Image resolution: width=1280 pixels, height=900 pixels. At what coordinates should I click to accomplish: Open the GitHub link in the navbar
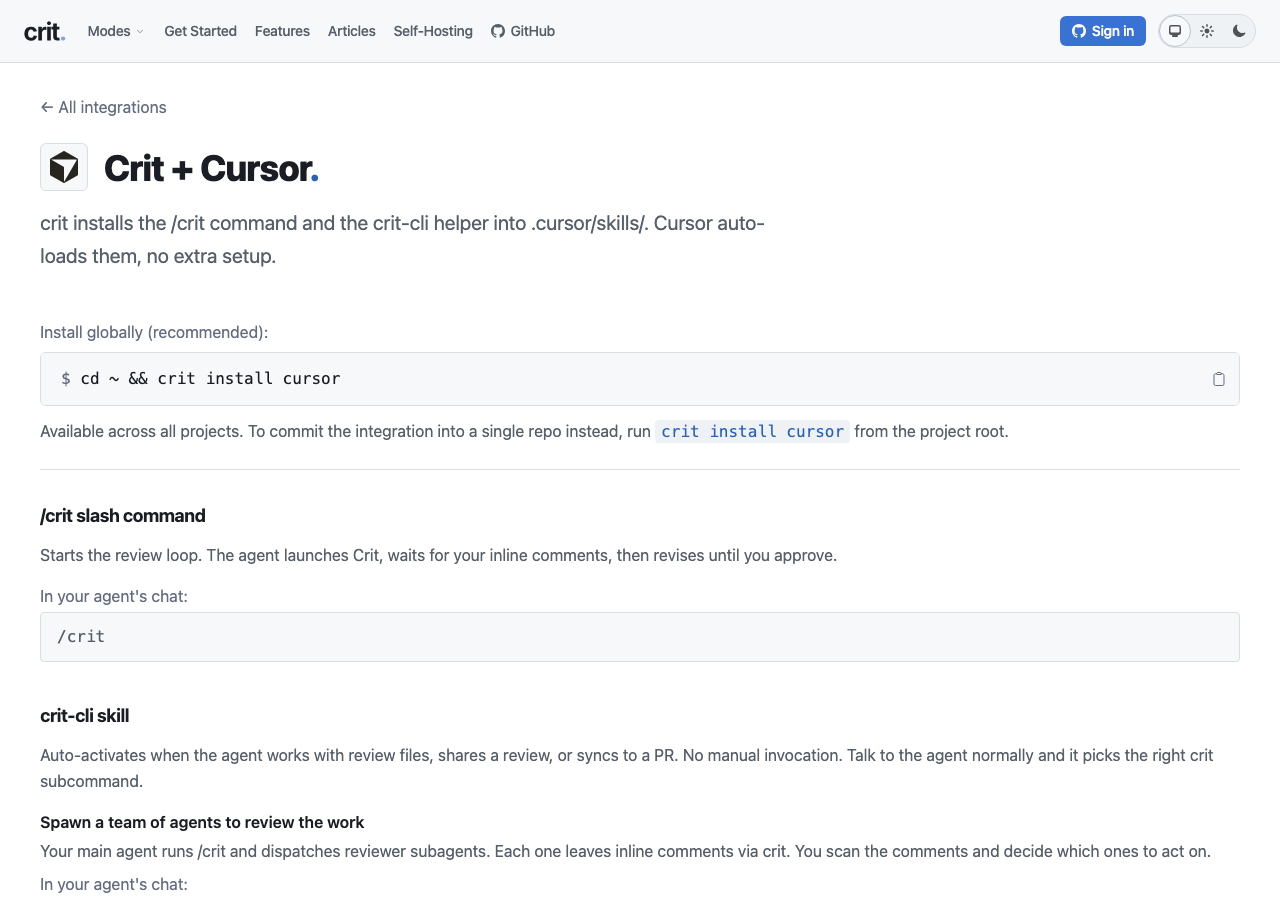(x=523, y=31)
